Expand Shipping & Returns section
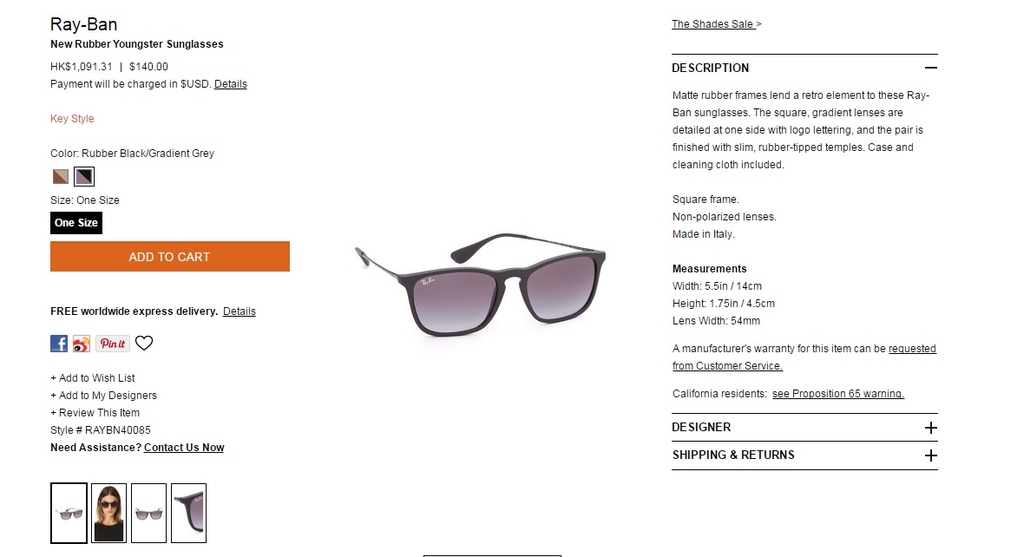This screenshot has width=1024, height=557. (x=931, y=456)
